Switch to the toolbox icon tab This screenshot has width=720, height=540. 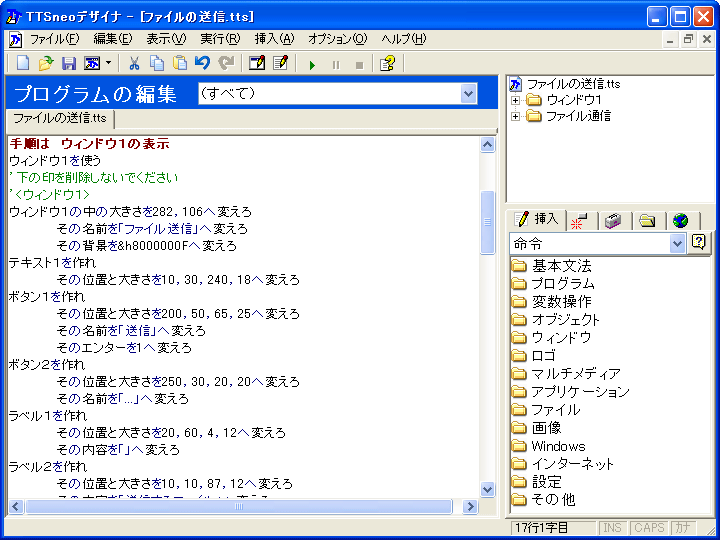613,221
